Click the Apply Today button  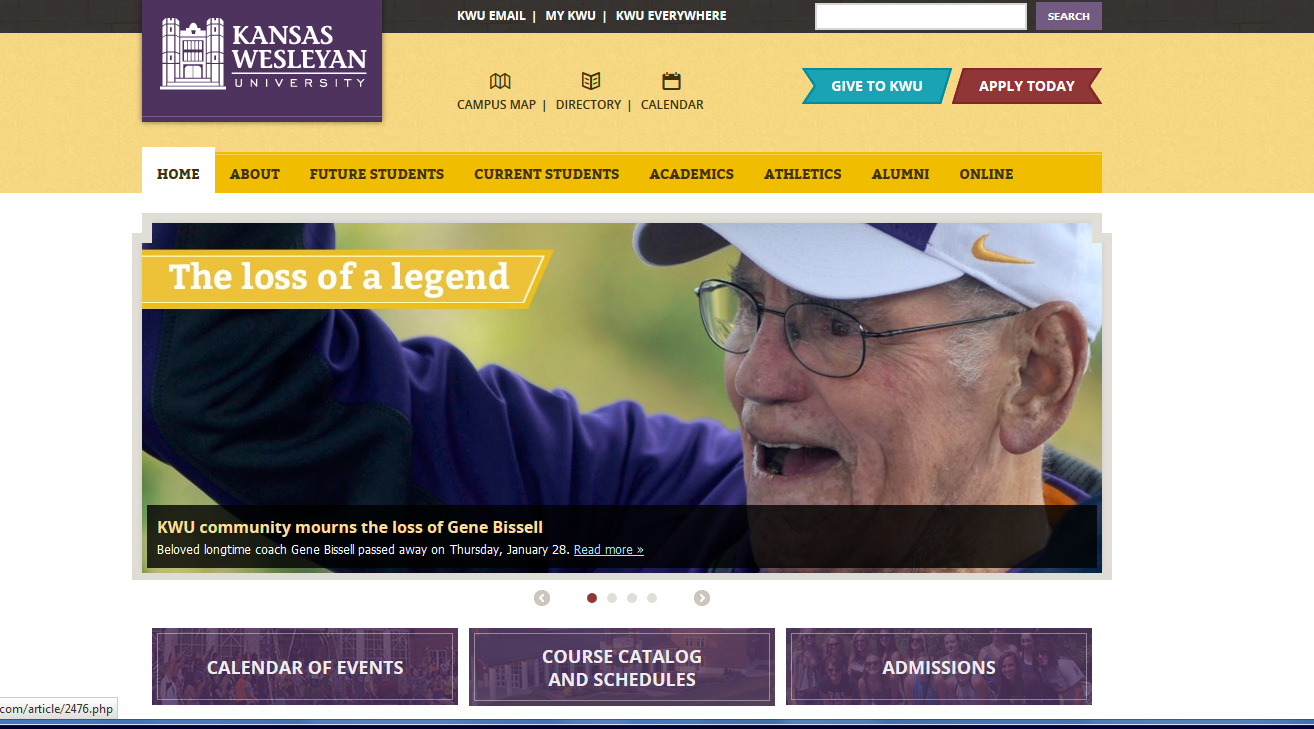pyautogui.click(x=1027, y=86)
